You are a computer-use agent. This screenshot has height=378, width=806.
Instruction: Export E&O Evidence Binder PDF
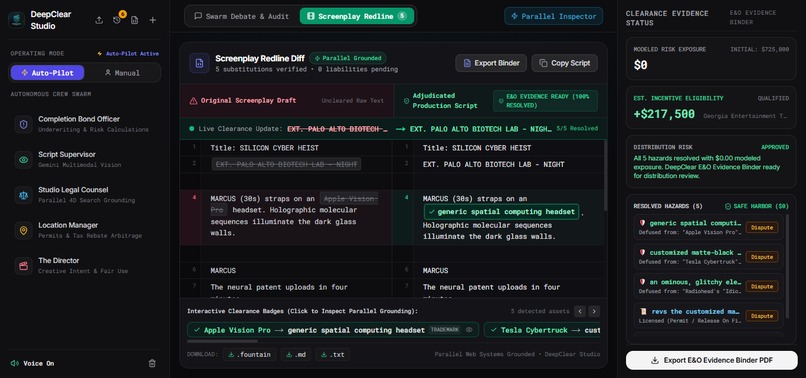click(x=711, y=360)
